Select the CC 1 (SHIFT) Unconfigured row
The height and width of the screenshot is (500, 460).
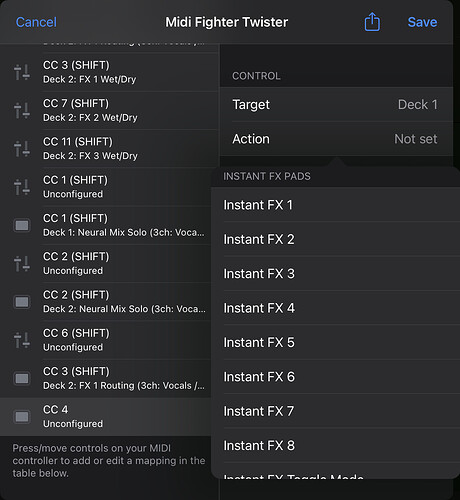(x=105, y=187)
